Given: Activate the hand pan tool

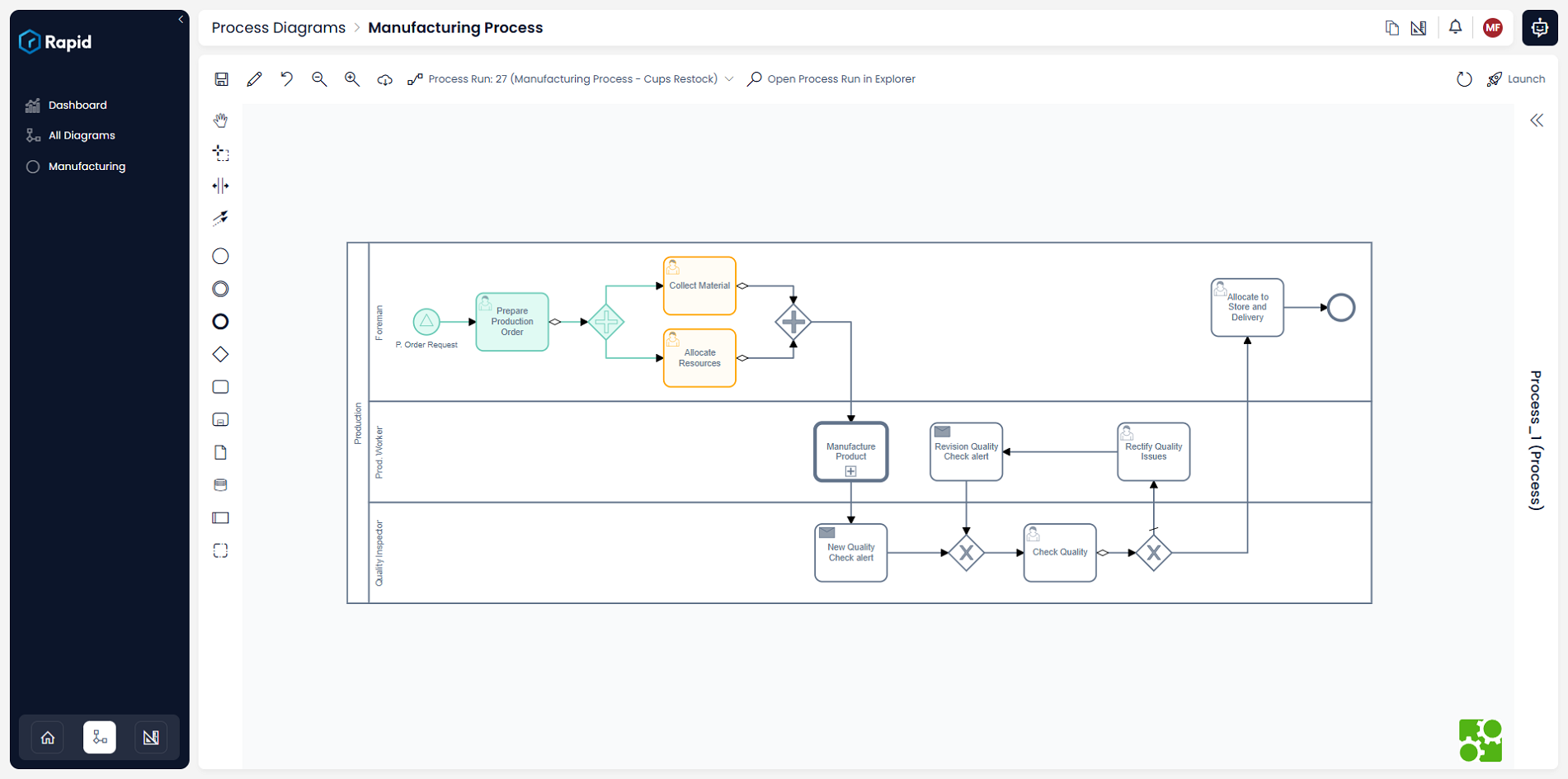Looking at the screenshot, I should 220,120.
